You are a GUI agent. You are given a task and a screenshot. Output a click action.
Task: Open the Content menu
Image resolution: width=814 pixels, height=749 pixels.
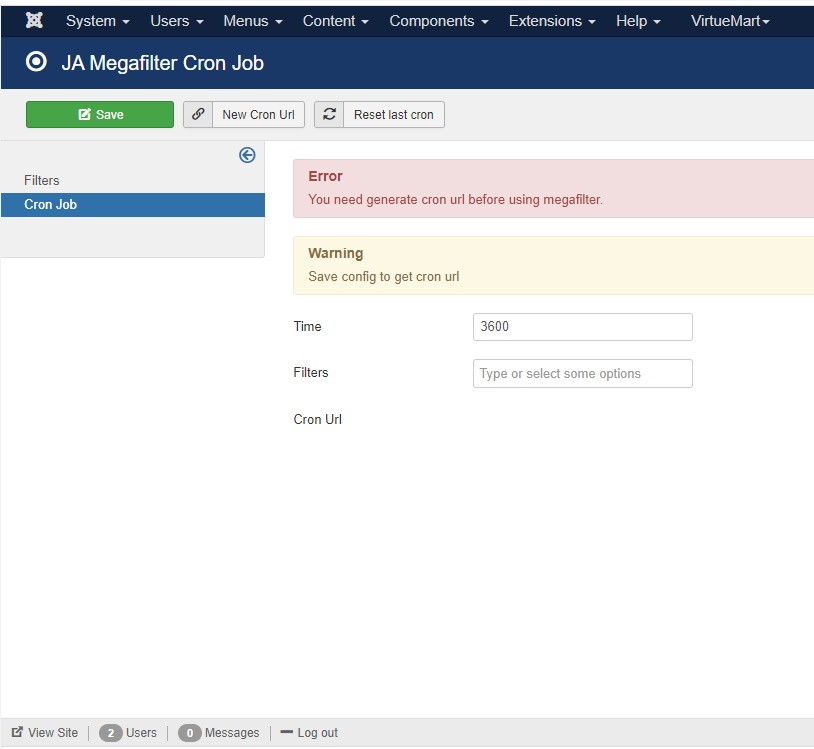[335, 21]
